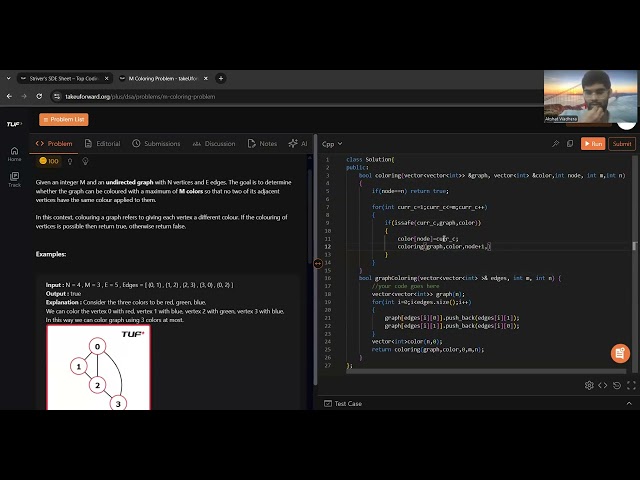Click the 'return coloring(graph,color,0,m,n);' line
This screenshot has width=640, height=480.
[x=428, y=349]
